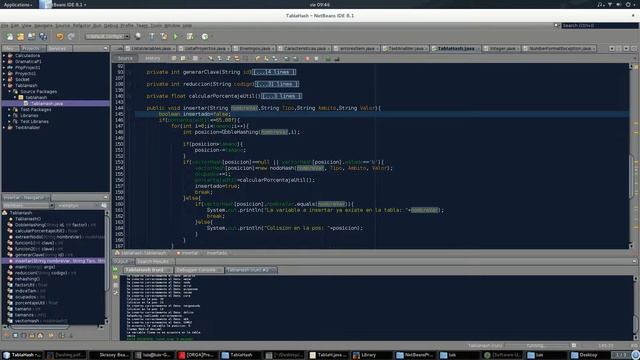
Task: Toggle the Show Fields filter icon
Action: 16,336
